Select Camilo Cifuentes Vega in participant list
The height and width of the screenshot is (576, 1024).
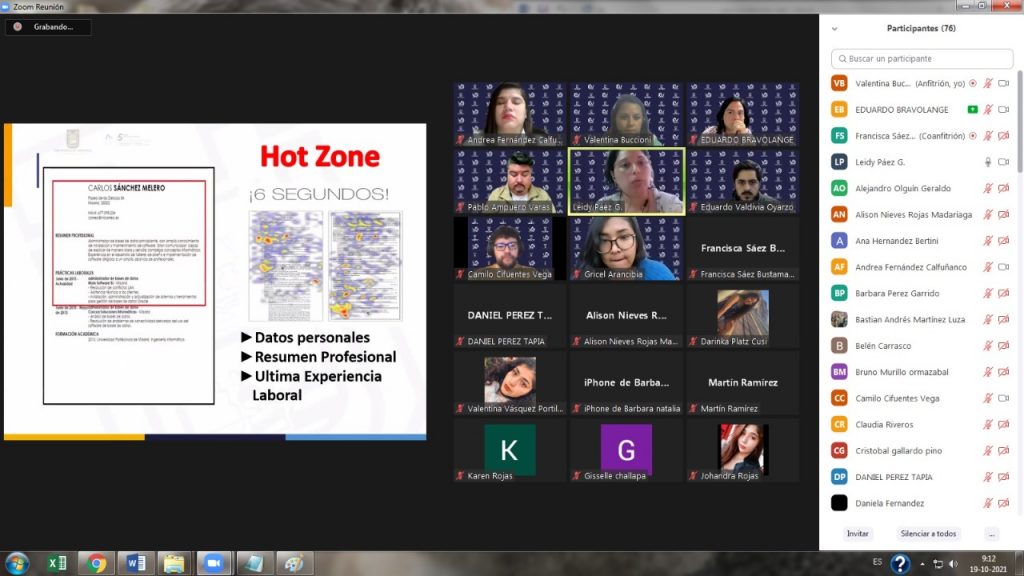(x=897, y=398)
